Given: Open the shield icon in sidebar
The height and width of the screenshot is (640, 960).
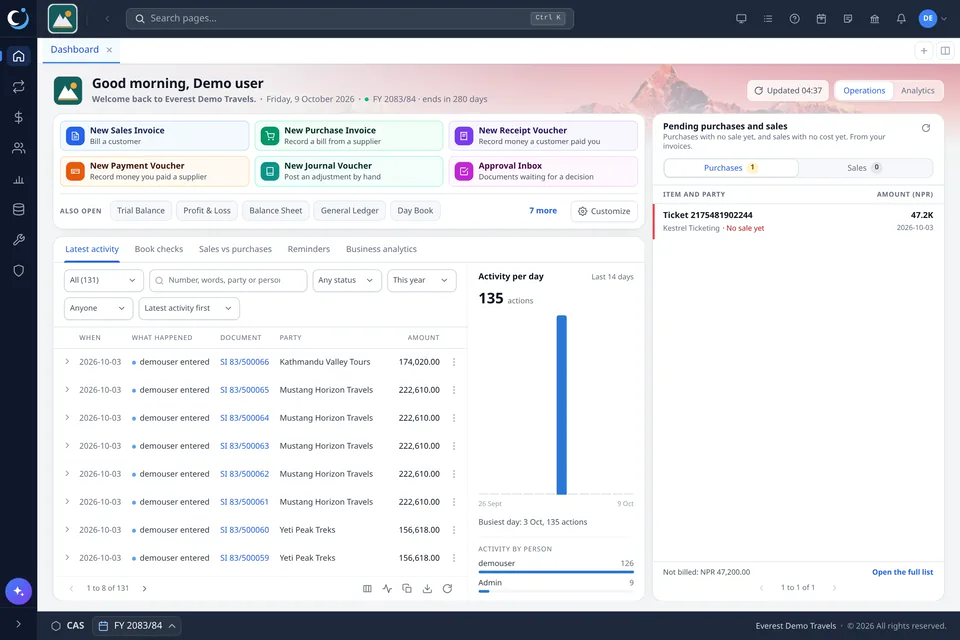Looking at the screenshot, I should click(18, 271).
